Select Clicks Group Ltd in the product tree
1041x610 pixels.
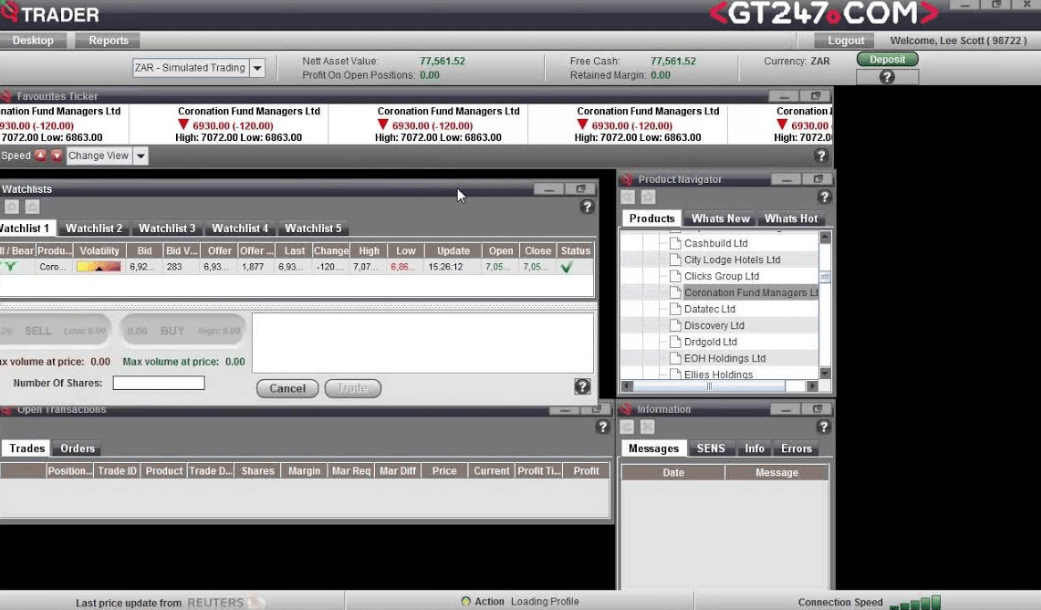[720, 276]
